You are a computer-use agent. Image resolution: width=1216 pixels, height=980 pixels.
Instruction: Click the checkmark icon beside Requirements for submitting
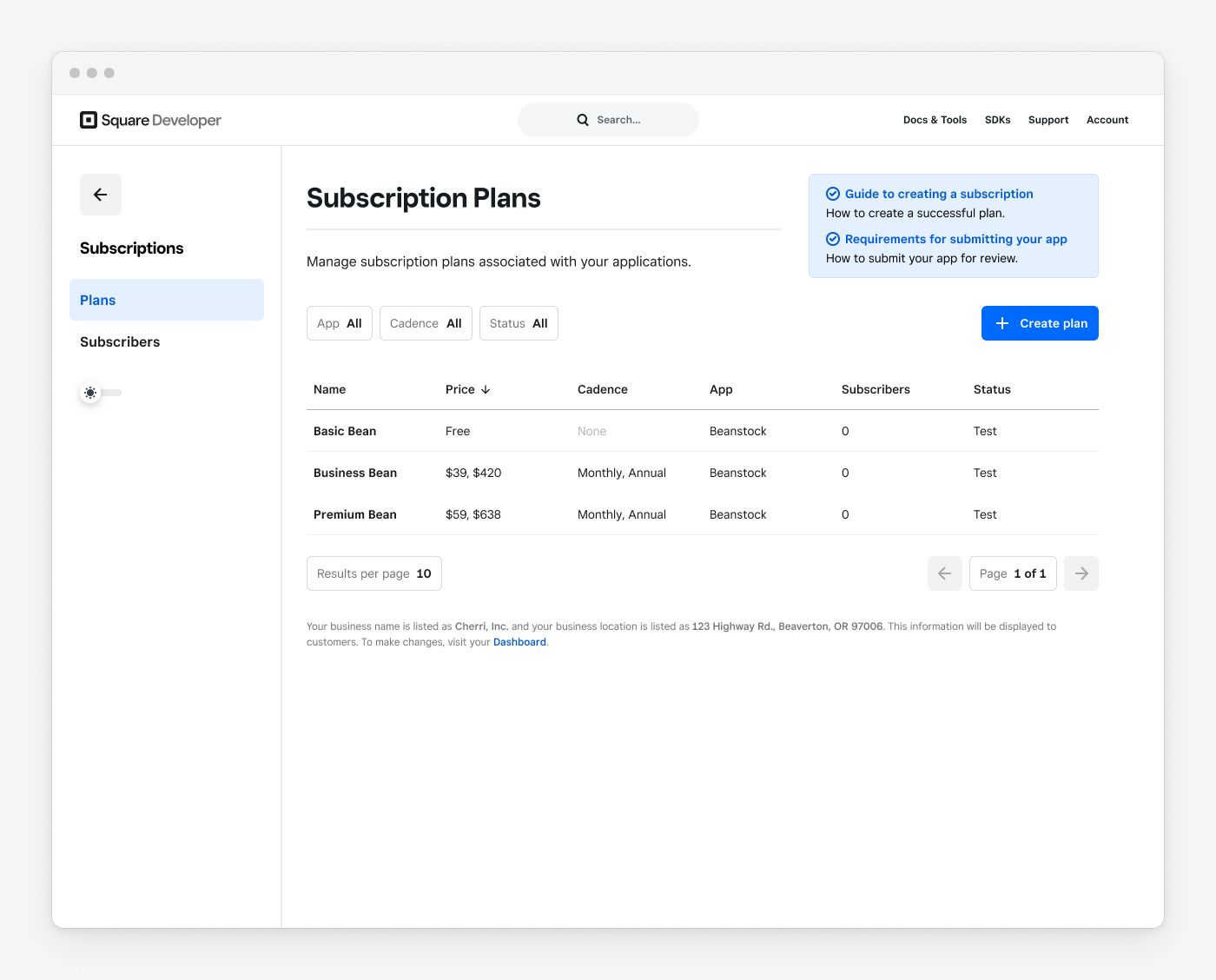click(x=832, y=239)
